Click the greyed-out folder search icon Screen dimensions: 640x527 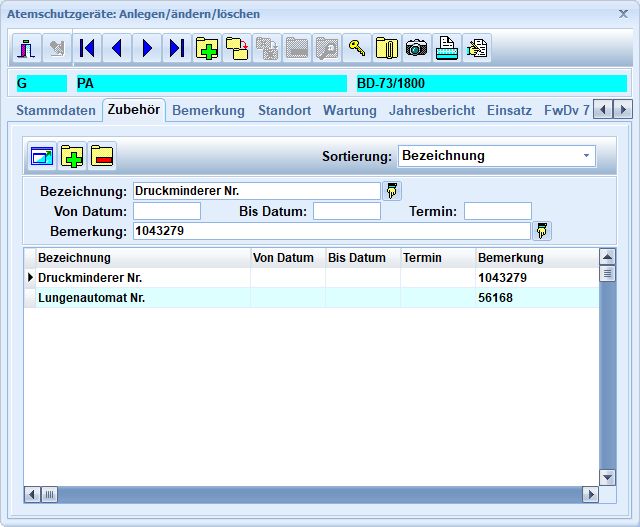coord(327,49)
